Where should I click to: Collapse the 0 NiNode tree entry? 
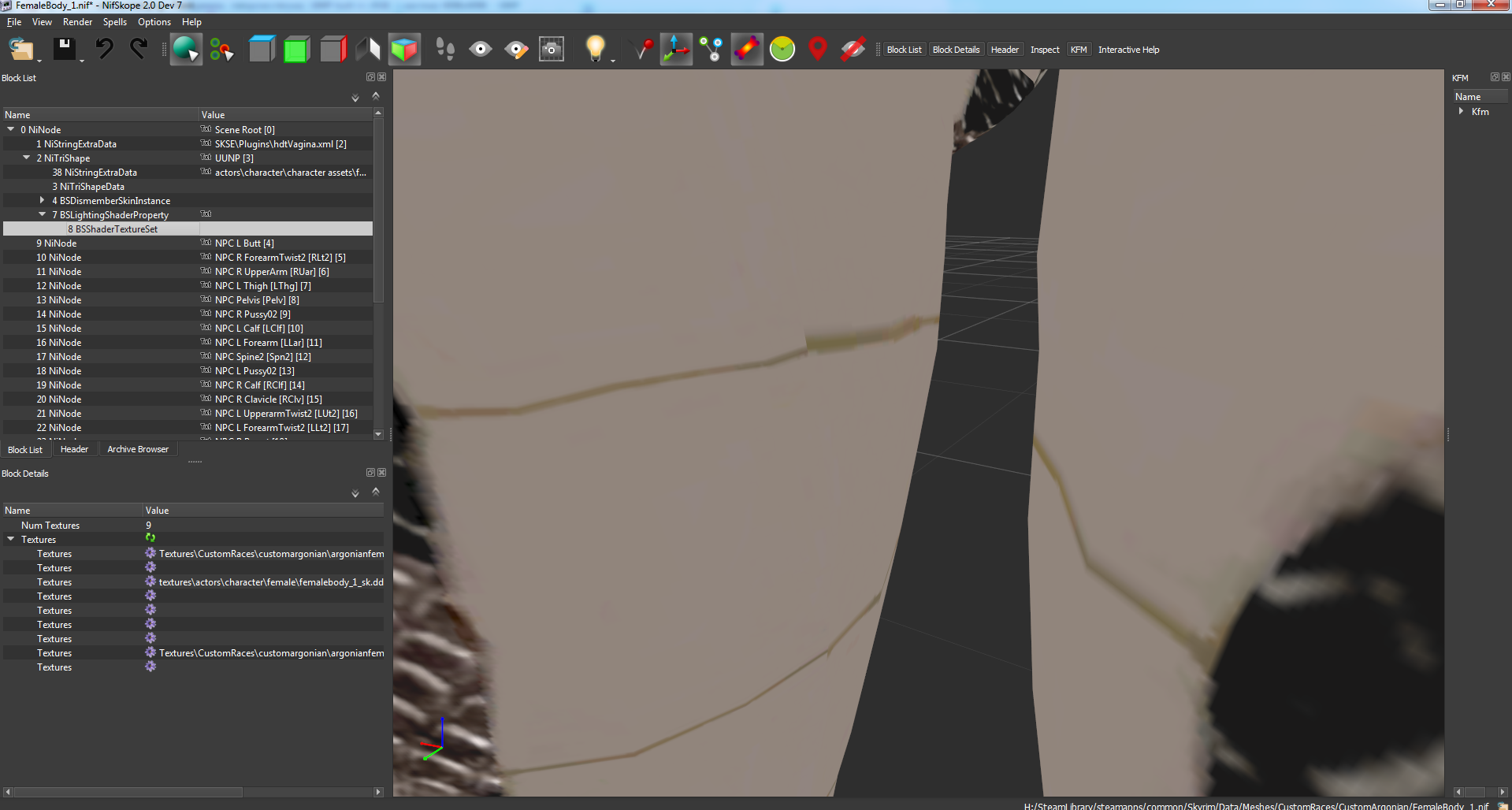[x=9, y=128]
